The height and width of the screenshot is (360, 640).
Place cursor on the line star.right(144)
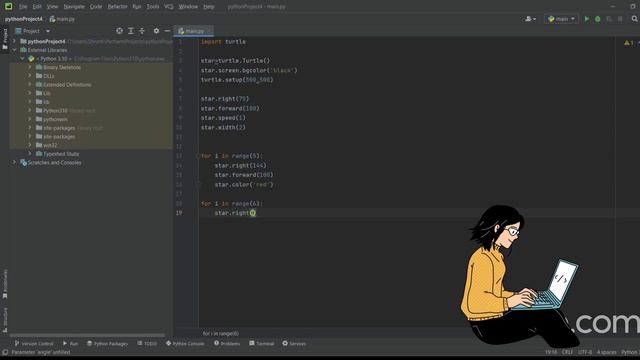(x=240, y=165)
